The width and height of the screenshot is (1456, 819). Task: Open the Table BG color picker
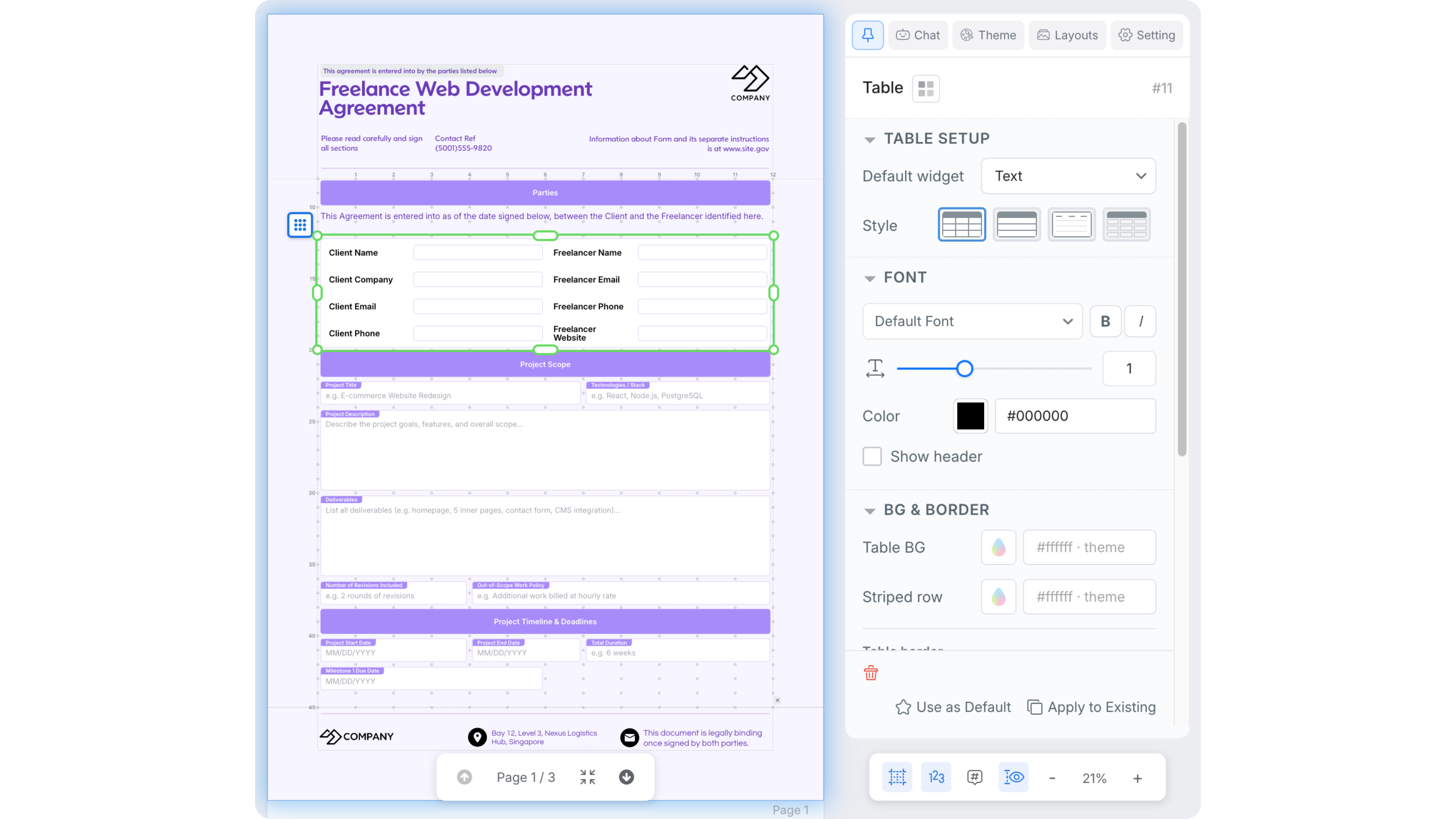[998, 547]
